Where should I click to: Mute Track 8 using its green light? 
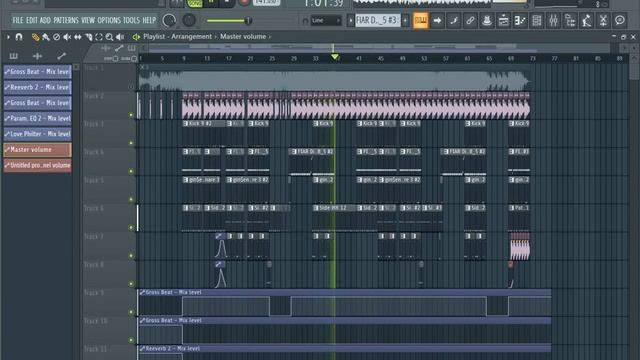(131, 284)
